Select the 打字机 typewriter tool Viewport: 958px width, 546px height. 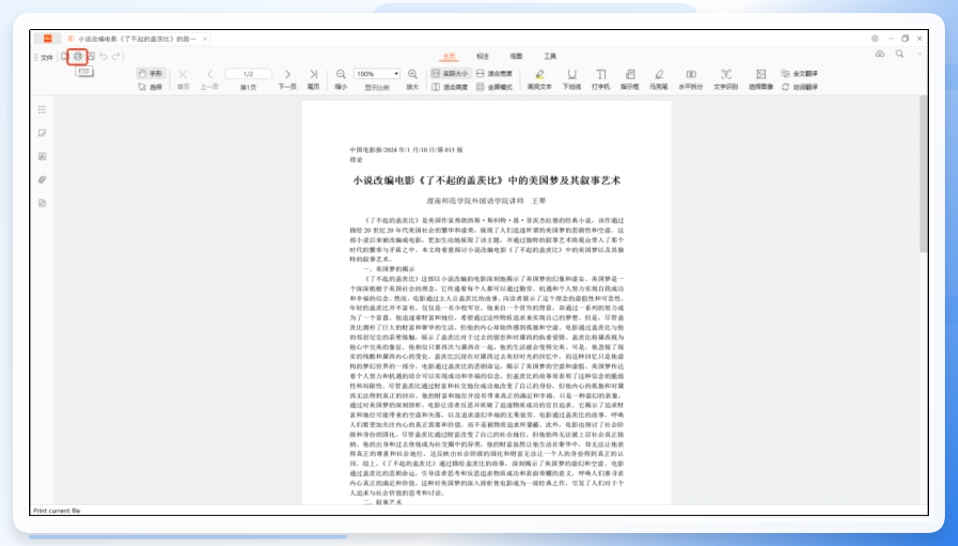pyautogui.click(x=601, y=79)
